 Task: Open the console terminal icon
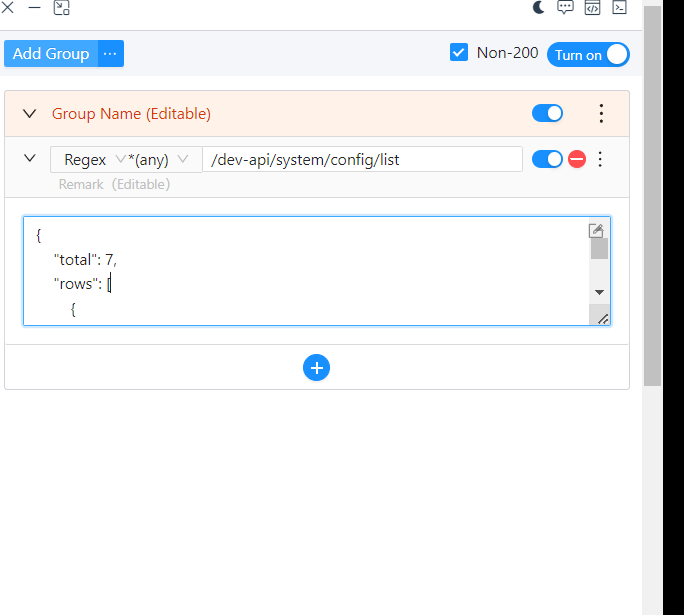coord(619,7)
